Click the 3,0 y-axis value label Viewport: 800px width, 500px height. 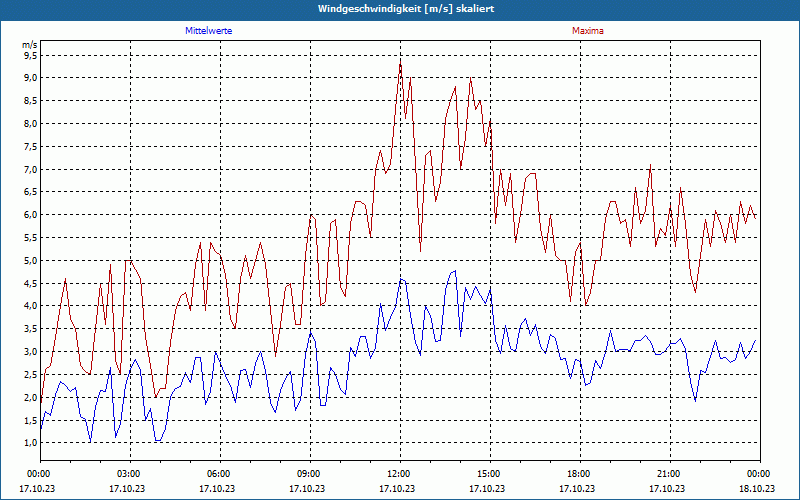31,352
